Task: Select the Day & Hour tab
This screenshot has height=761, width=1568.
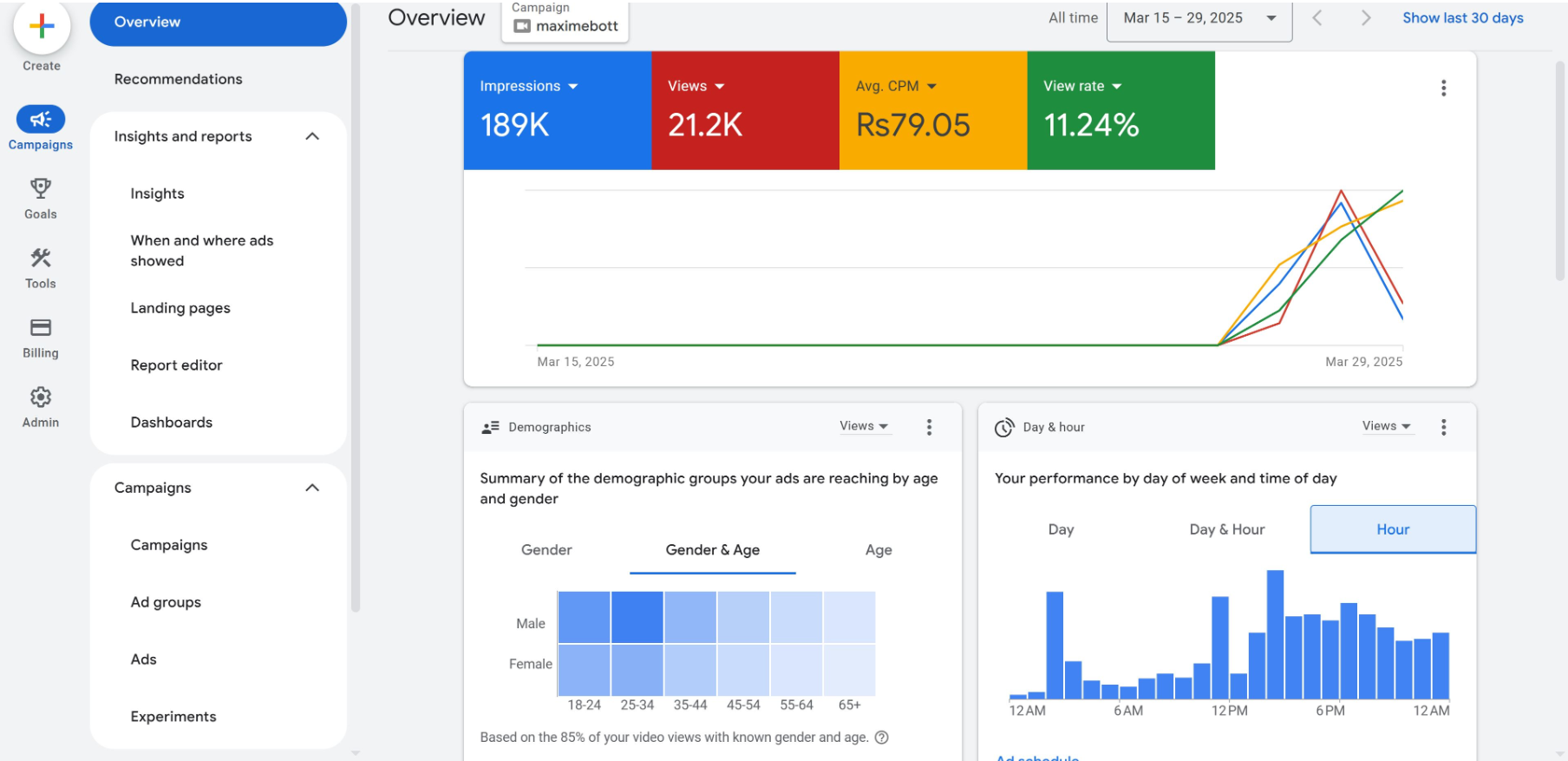Action: coord(1226,529)
